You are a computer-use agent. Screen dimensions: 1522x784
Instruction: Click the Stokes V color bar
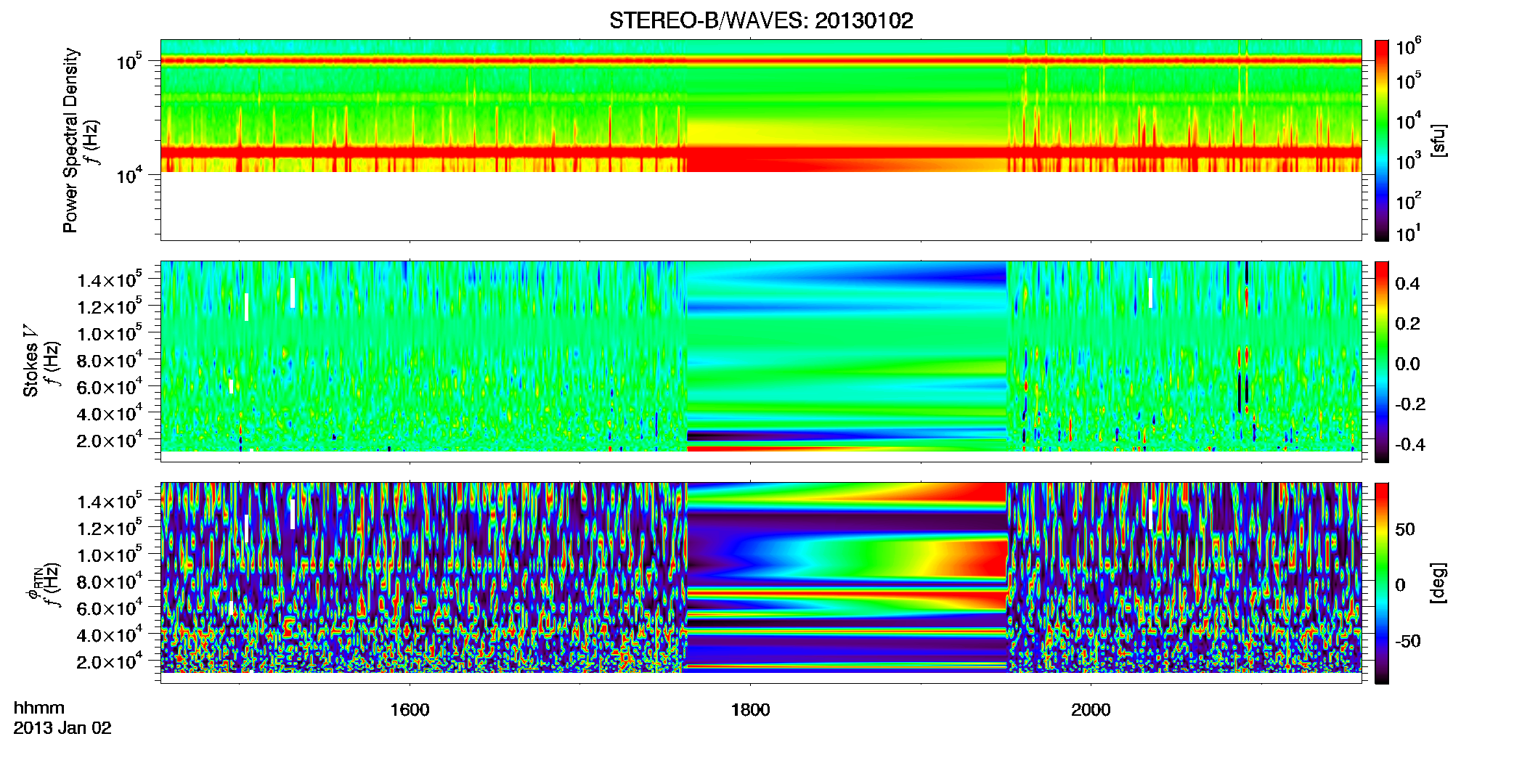pos(1382,362)
